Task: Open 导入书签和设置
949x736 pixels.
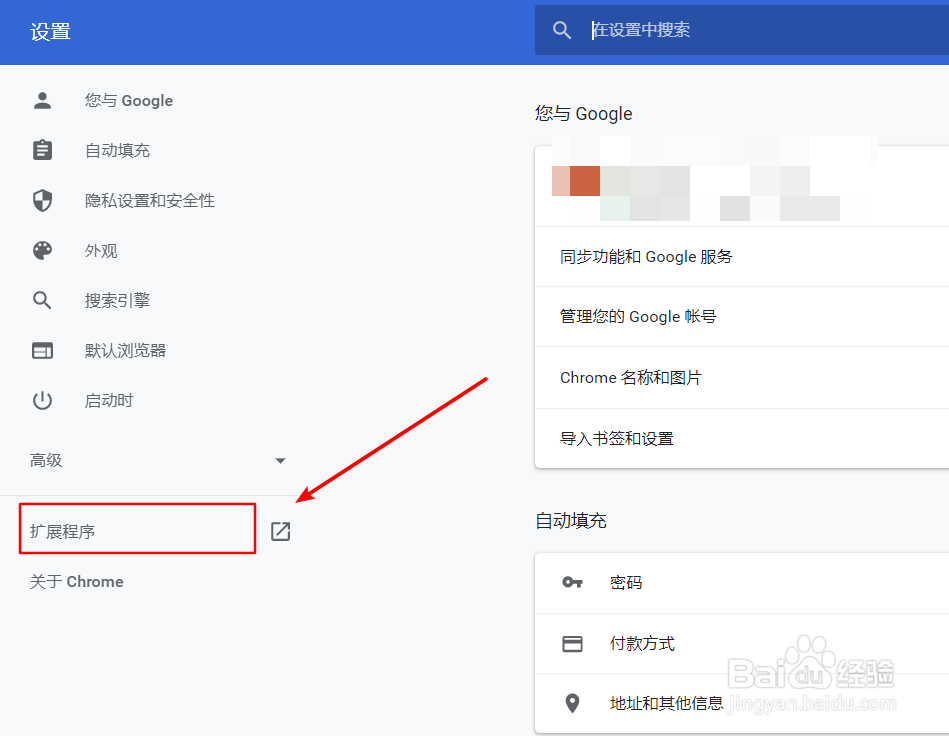Action: 616,438
